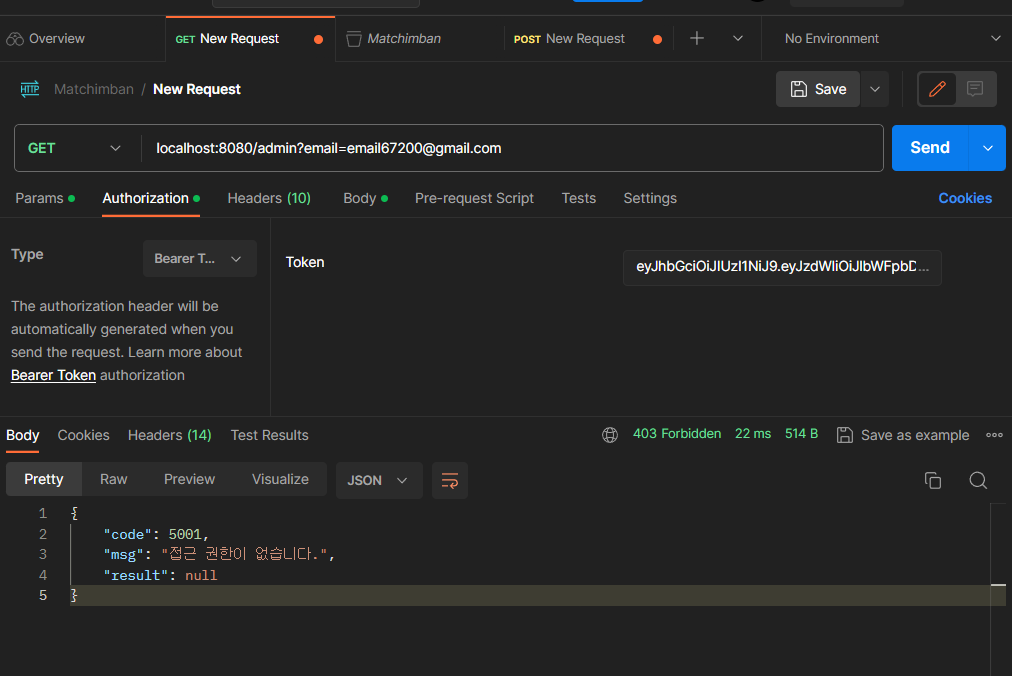The image size is (1012, 676).
Task: Click the request URL input field
Action: click(x=512, y=149)
